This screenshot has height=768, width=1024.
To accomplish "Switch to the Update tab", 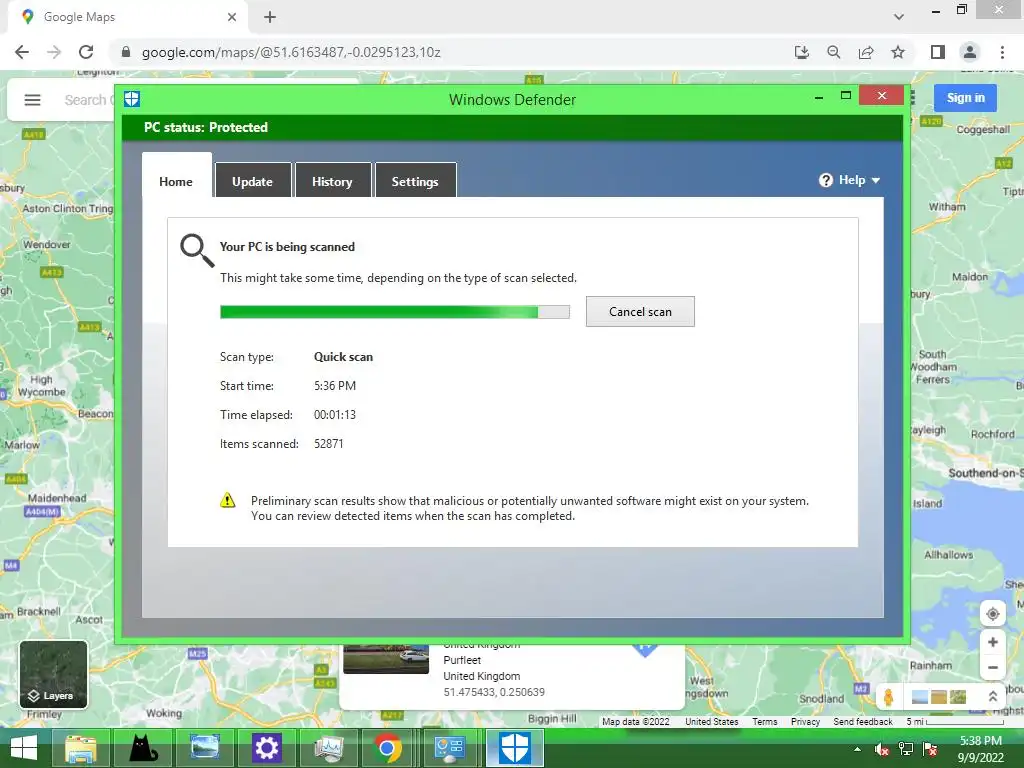I will pos(253,180).
